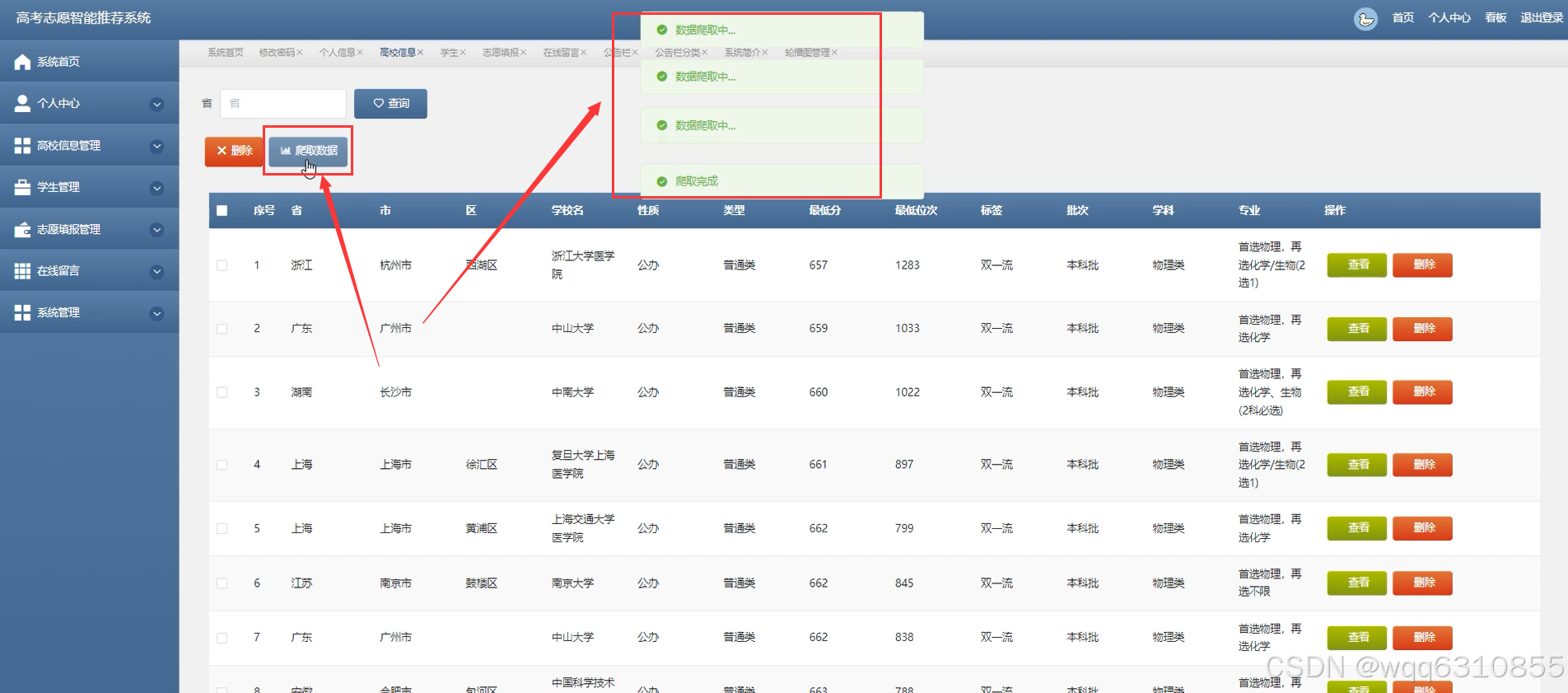Expand the 学生管理 sidebar chevron

[156, 188]
